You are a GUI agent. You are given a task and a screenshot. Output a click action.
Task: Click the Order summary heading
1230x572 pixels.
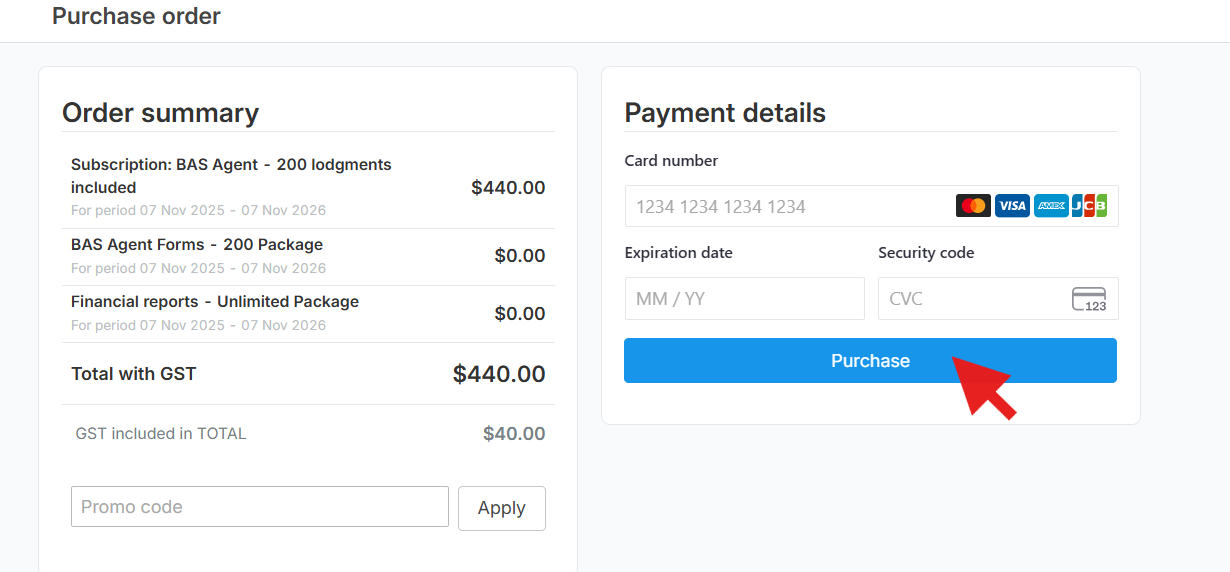(160, 113)
